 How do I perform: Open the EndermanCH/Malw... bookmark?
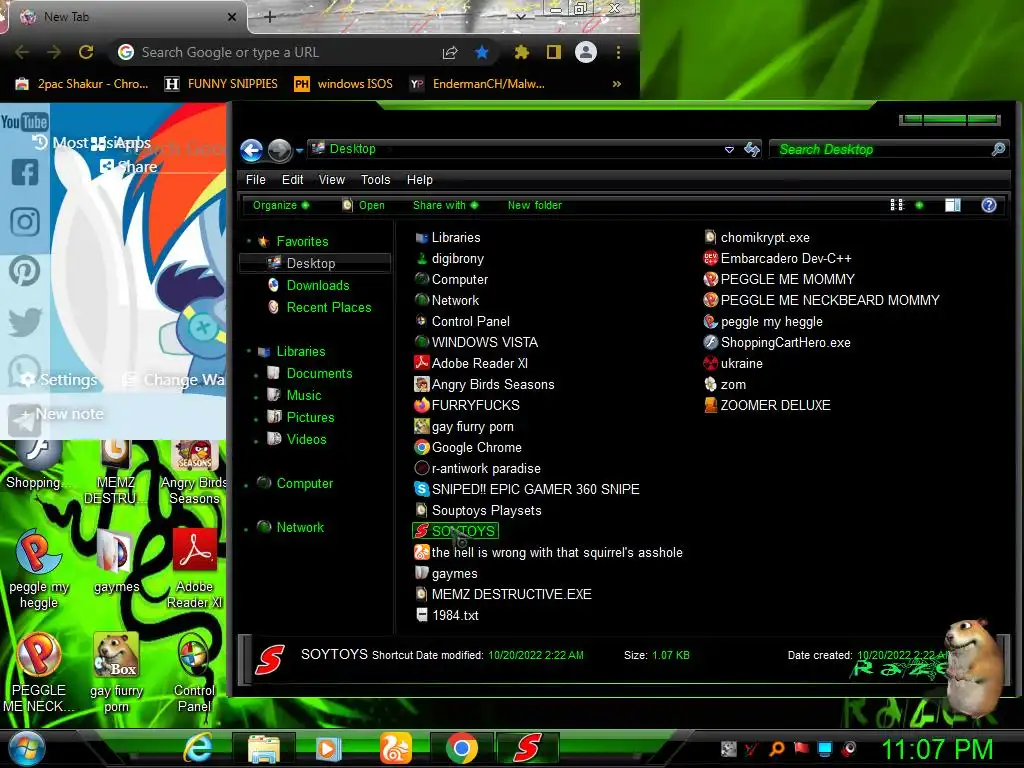477,84
